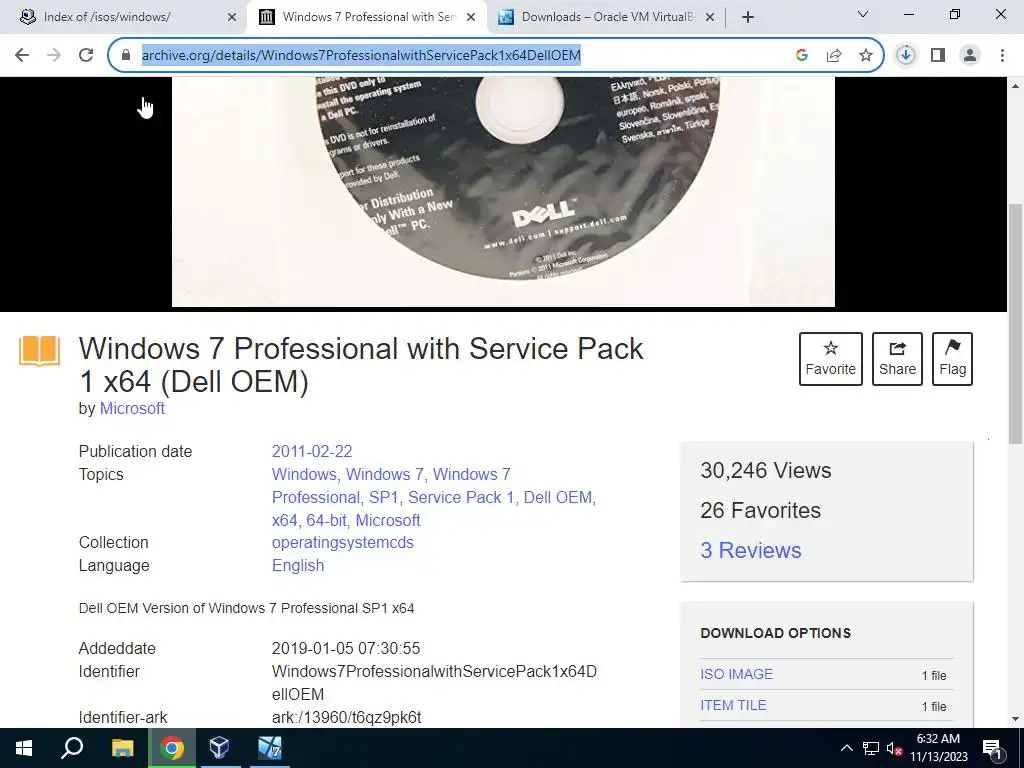Click the page scrollbar thumb

pos(1015,323)
